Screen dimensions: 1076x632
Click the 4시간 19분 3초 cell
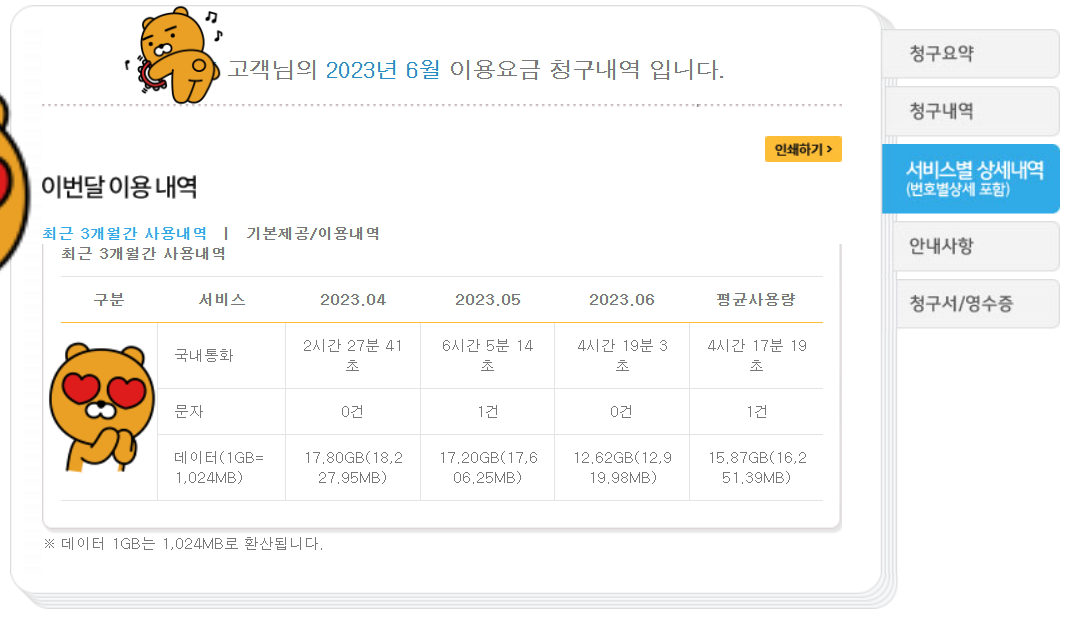[x=622, y=355]
